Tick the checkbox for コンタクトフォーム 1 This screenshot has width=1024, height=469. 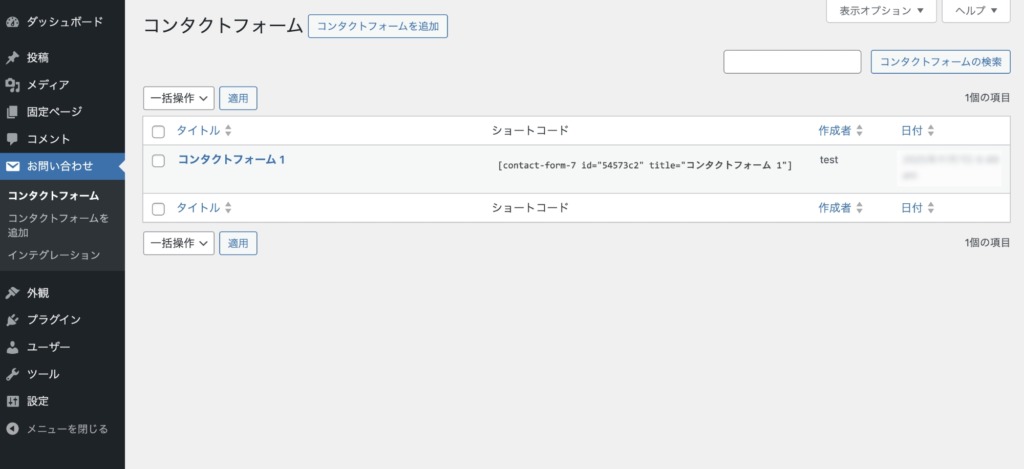click(x=158, y=160)
